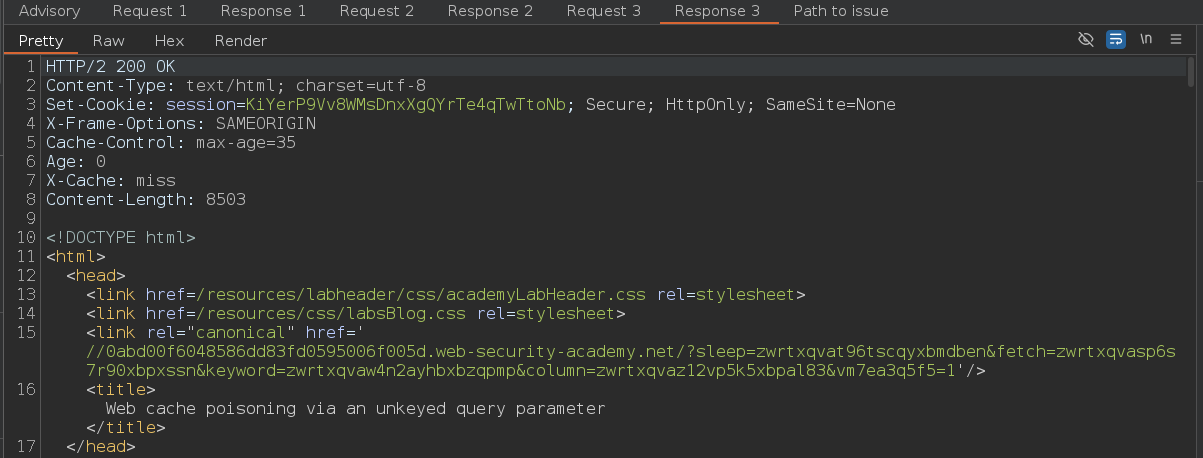Open the hamburger options menu
The width and height of the screenshot is (1203, 458).
pyautogui.click(x=1176, y=40)
